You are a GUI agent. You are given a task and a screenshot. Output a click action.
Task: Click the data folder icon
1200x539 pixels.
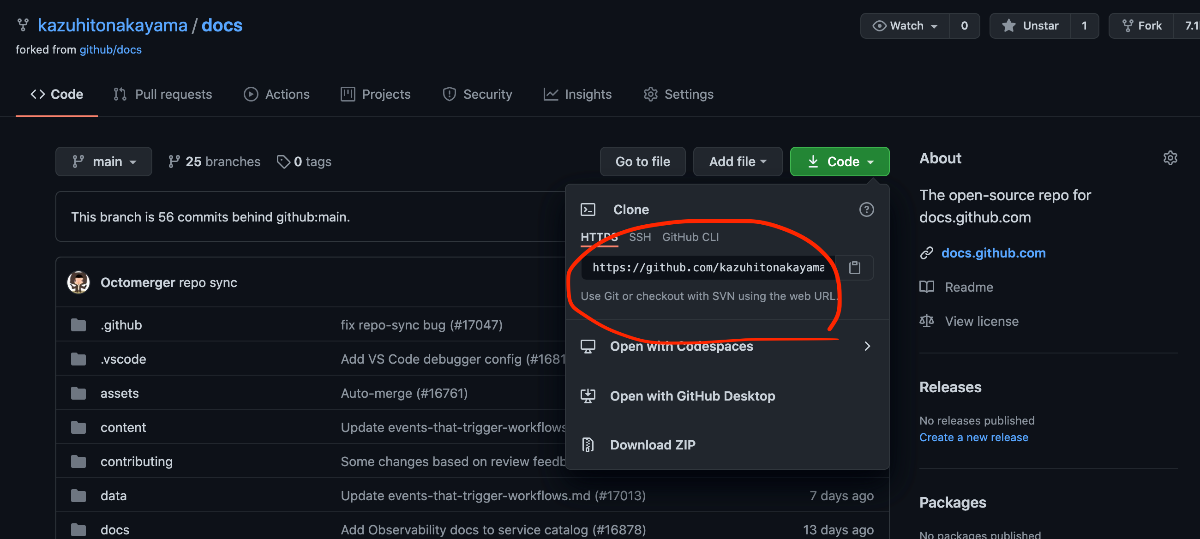click(79, 495)
